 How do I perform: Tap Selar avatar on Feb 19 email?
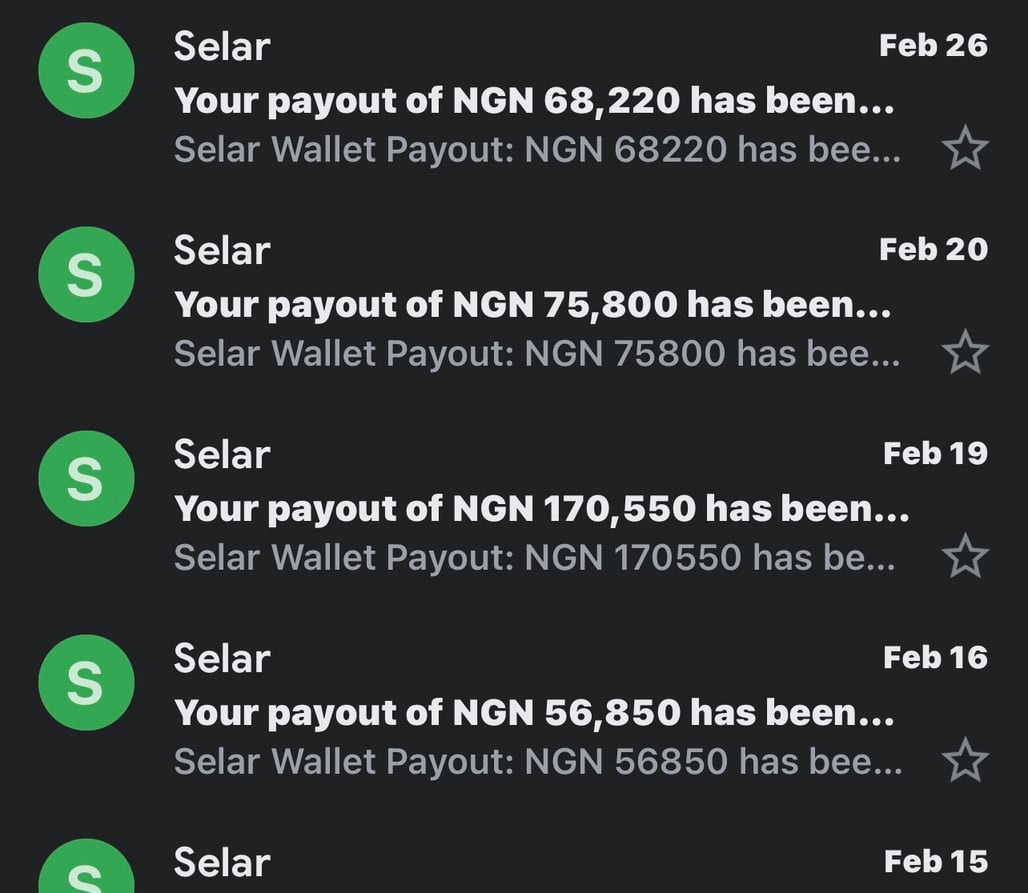coord(86,479)
